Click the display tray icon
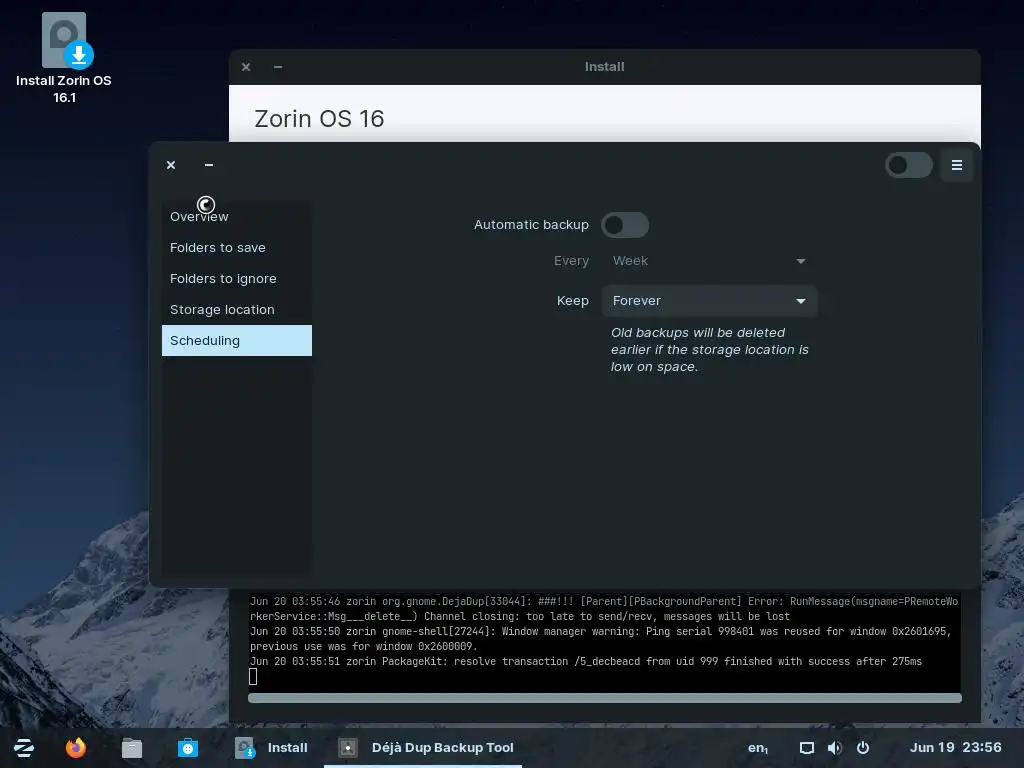This screenshot has height=768, width=1024. coord(807,748)
